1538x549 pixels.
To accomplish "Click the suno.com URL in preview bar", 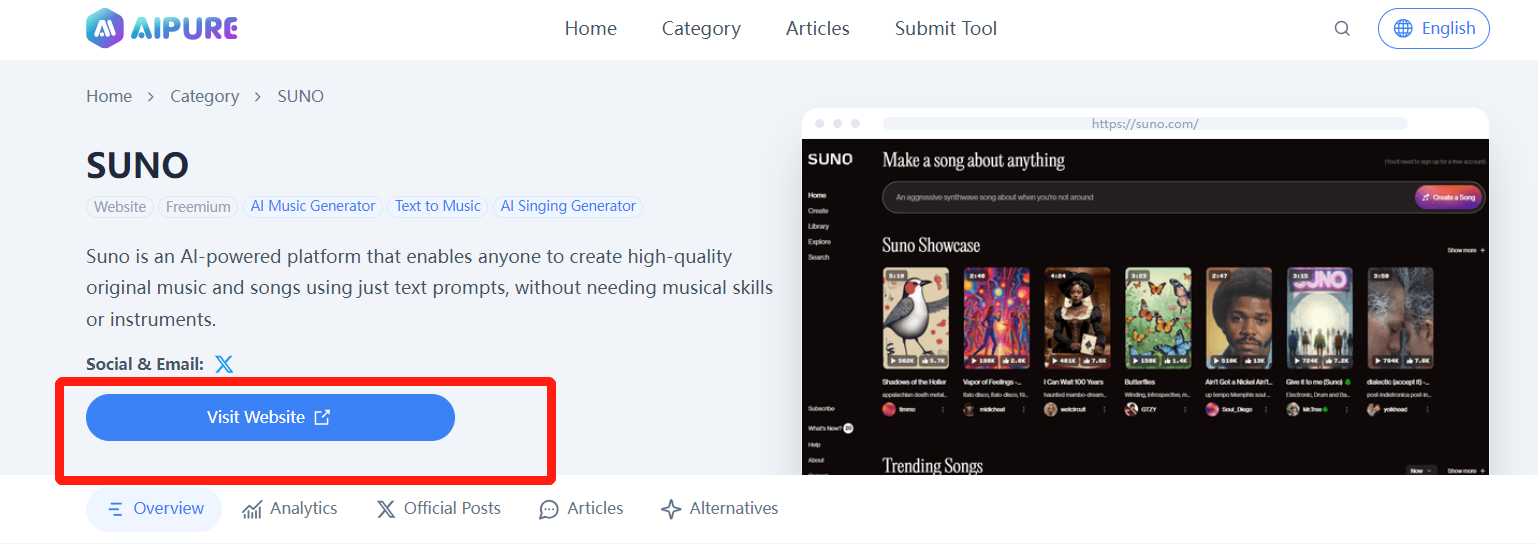I will pyautogui.click(x=1145, y=124).
